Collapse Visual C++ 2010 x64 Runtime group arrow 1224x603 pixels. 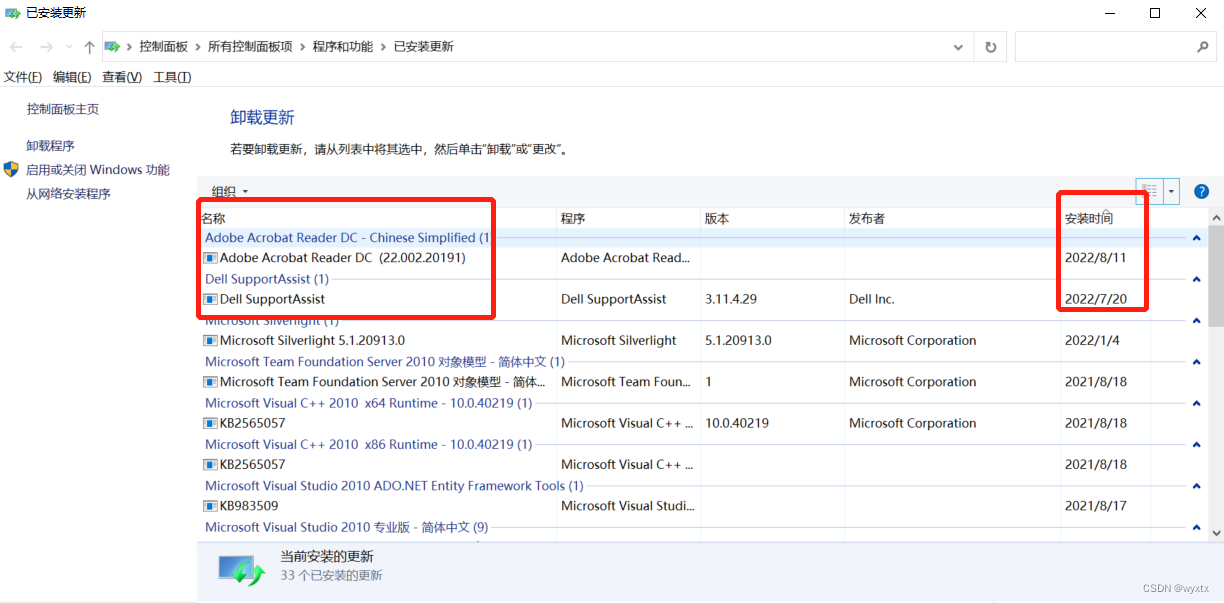(x=1196, y=403)
